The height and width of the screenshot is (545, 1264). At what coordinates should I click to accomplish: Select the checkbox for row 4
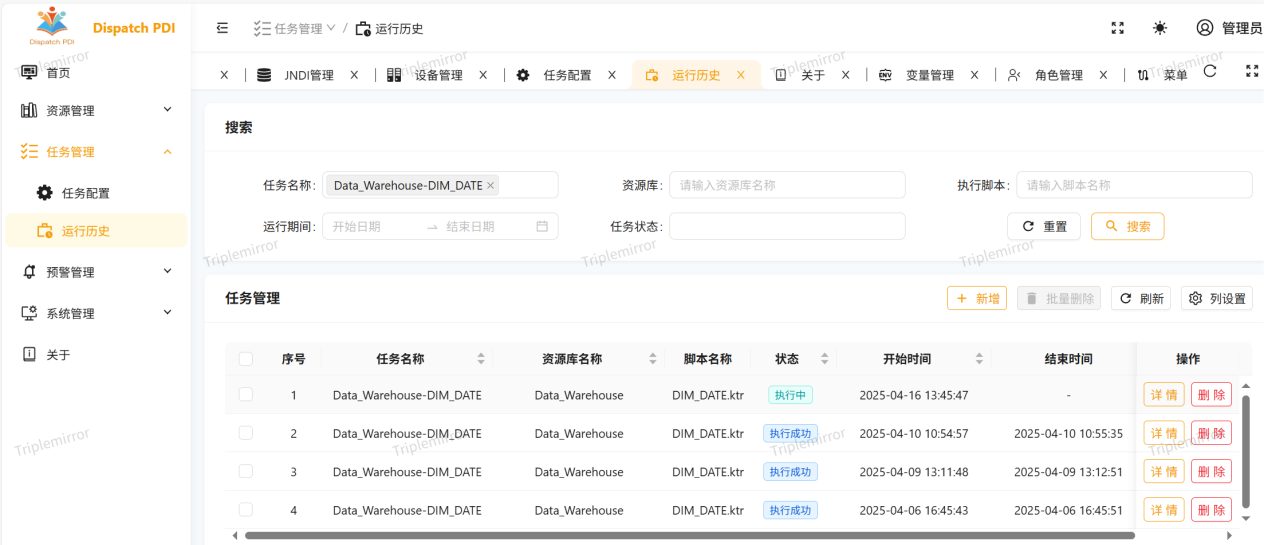pos(246,510)
